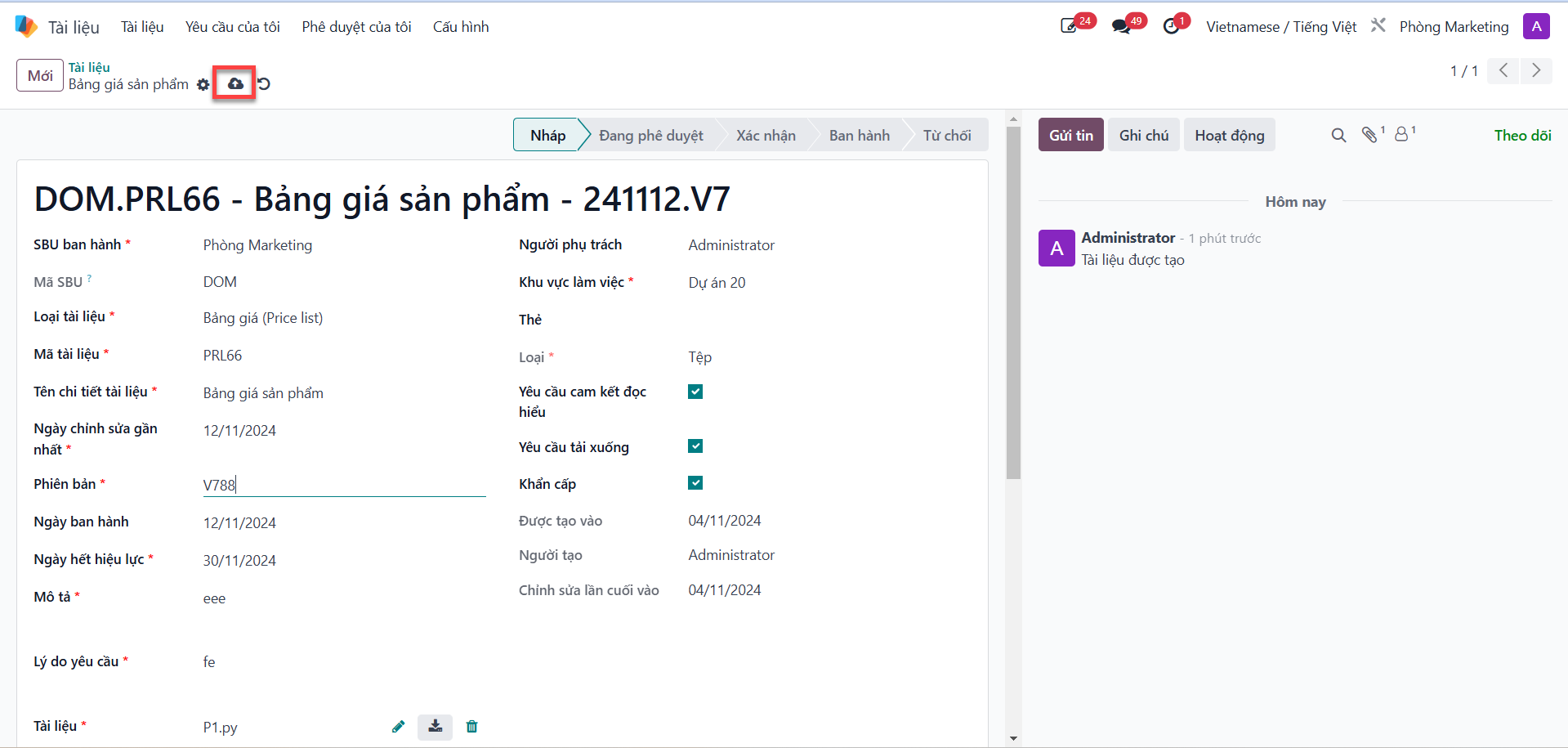Click the Mã SBU help question mark
The image size is (1568, 748).
(89, 279)
